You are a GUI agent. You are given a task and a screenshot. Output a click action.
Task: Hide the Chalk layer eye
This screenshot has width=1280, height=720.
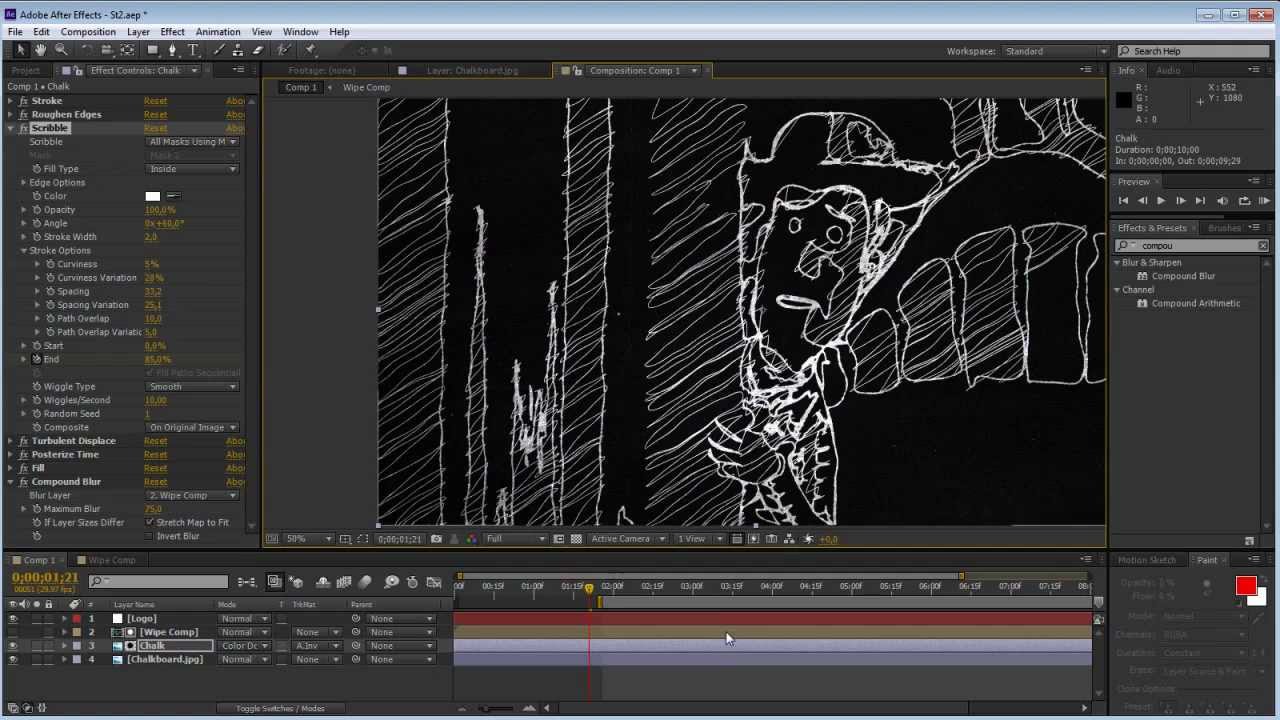13,646
